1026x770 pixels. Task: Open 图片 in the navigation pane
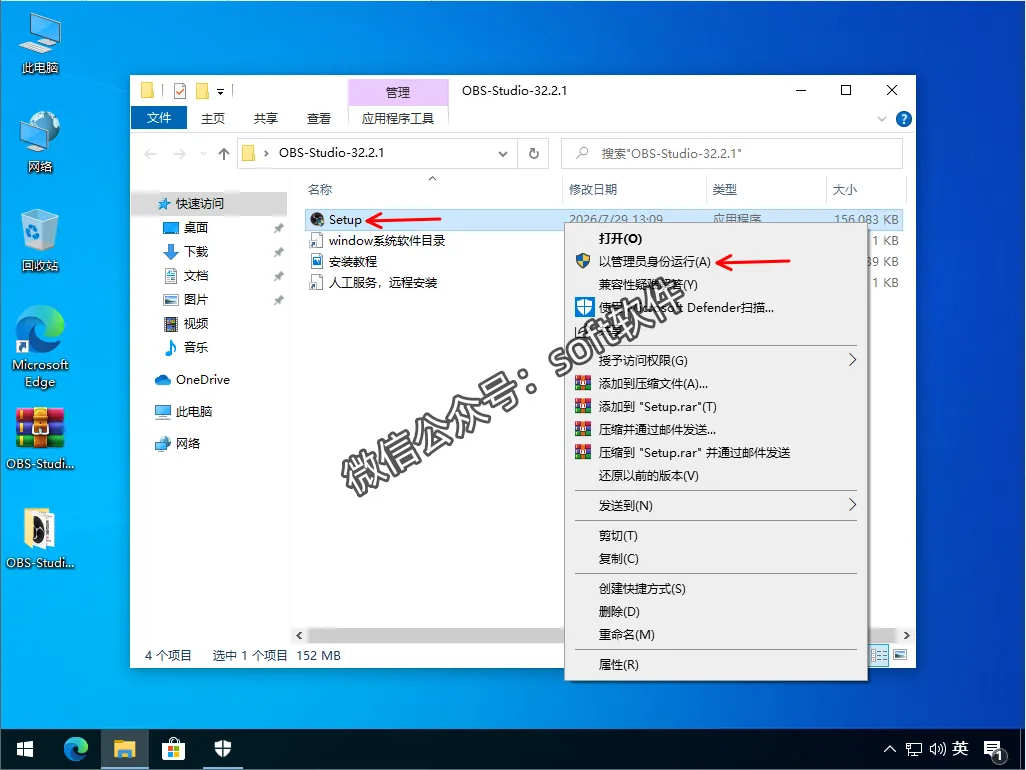(x=196, y=300)
